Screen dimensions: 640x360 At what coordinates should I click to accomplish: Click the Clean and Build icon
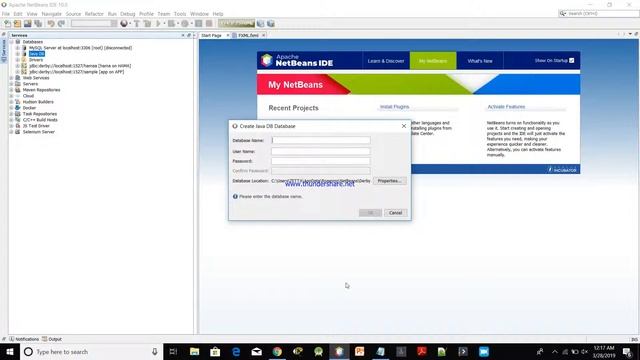[x=147, y=24]
